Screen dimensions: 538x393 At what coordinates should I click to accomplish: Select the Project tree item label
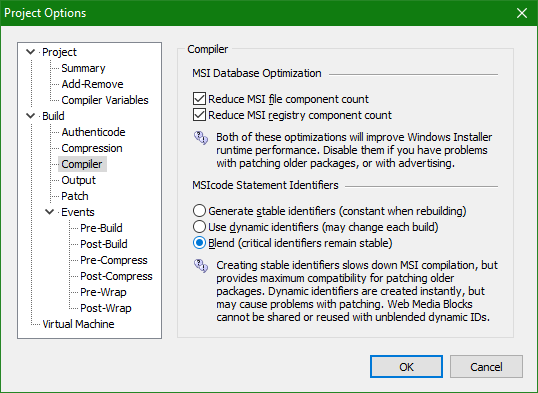(x=59, y=52)
